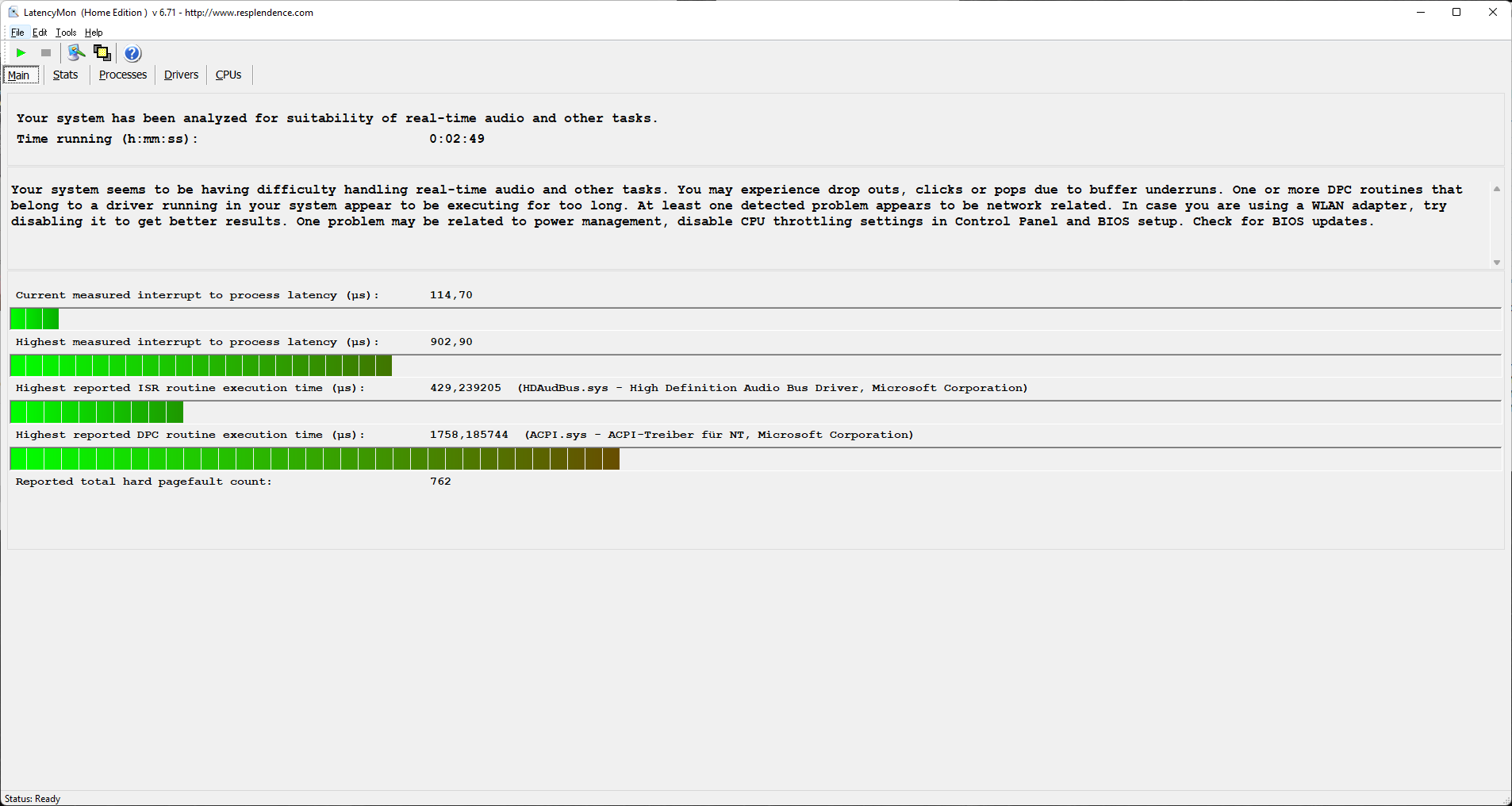Screen dimensions: 1512x806
Task: Click 'Highest reported DPC routine execution time' label
Action: [x=190, y=435]
